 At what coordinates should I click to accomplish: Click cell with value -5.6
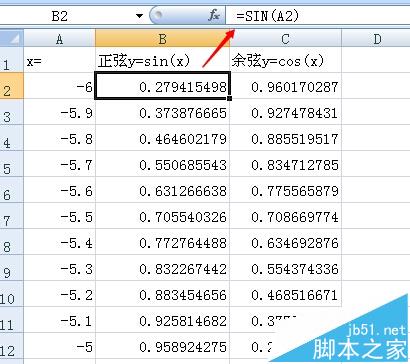60,190
